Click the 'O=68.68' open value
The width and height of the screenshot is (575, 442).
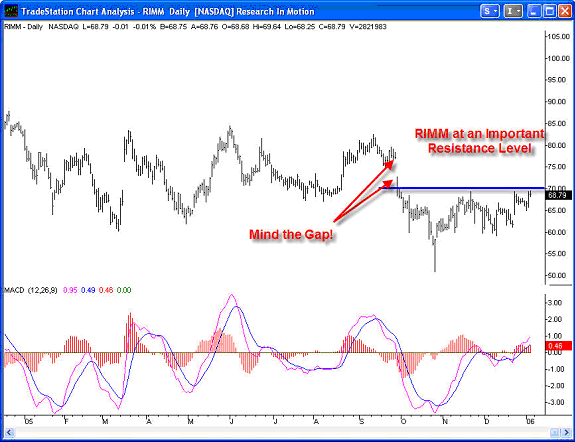coord(235,27)
